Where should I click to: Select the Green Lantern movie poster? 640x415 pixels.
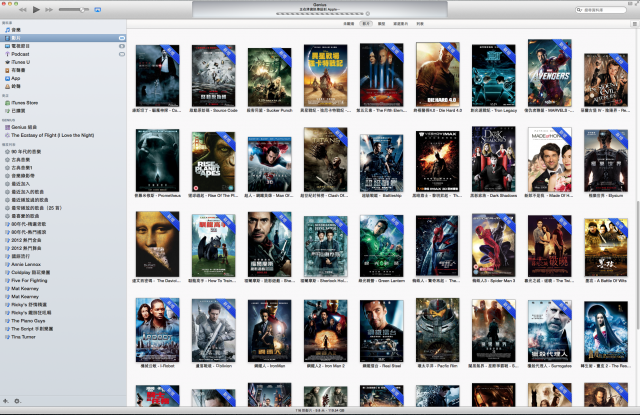coord(382,246)
